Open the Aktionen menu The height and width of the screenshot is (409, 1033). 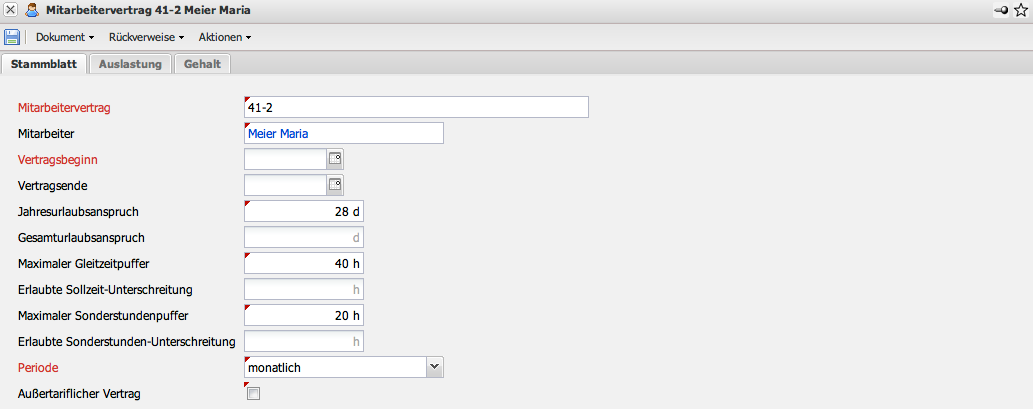point(224,37)
